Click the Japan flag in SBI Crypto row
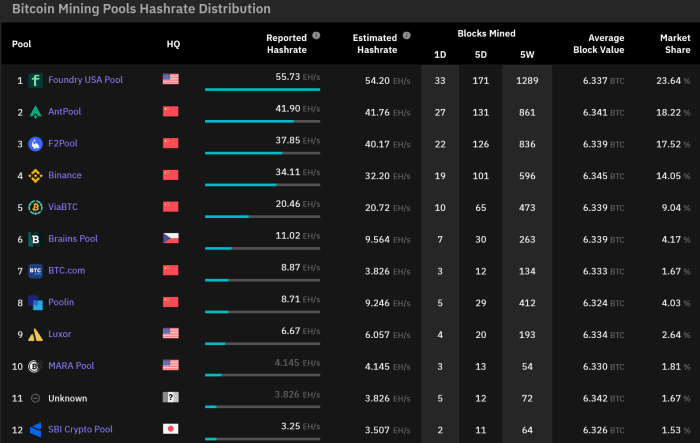Viewport: 700px width, 443px height. pos(170,429)
